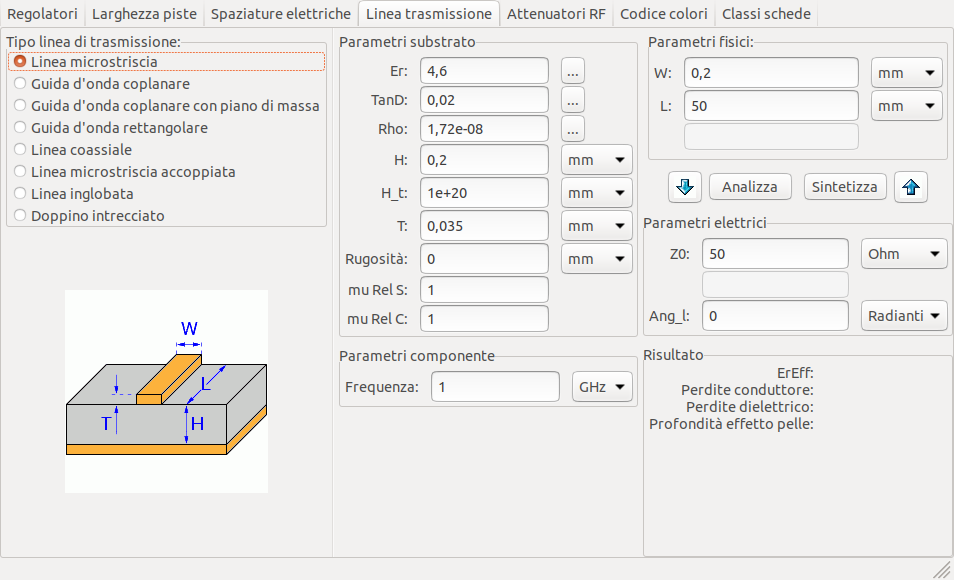This screenshot has height=580, width=954.
Task: Open the Codice colori tab
Action: point(663,14)
